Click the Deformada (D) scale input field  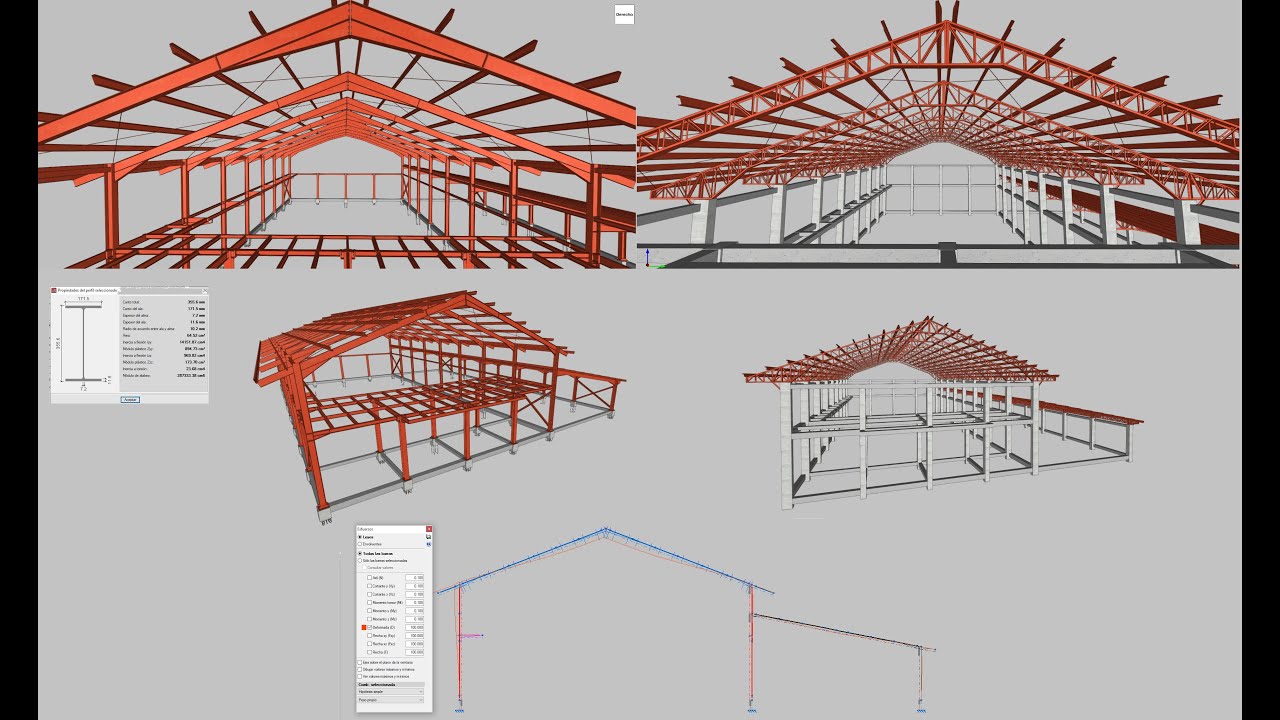[x=414, y=627]
